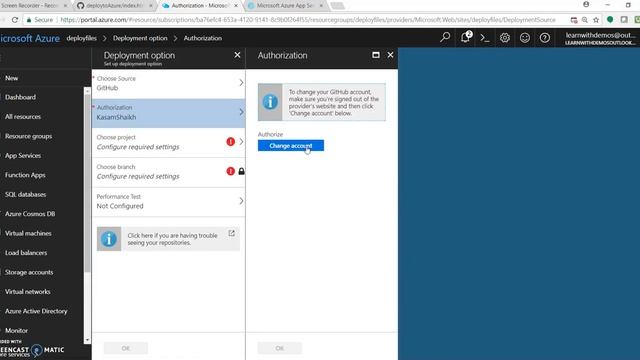Screen dimensions: 640x360
Task: Open SQL databases in the sidebar
Action: coord(25,194)
